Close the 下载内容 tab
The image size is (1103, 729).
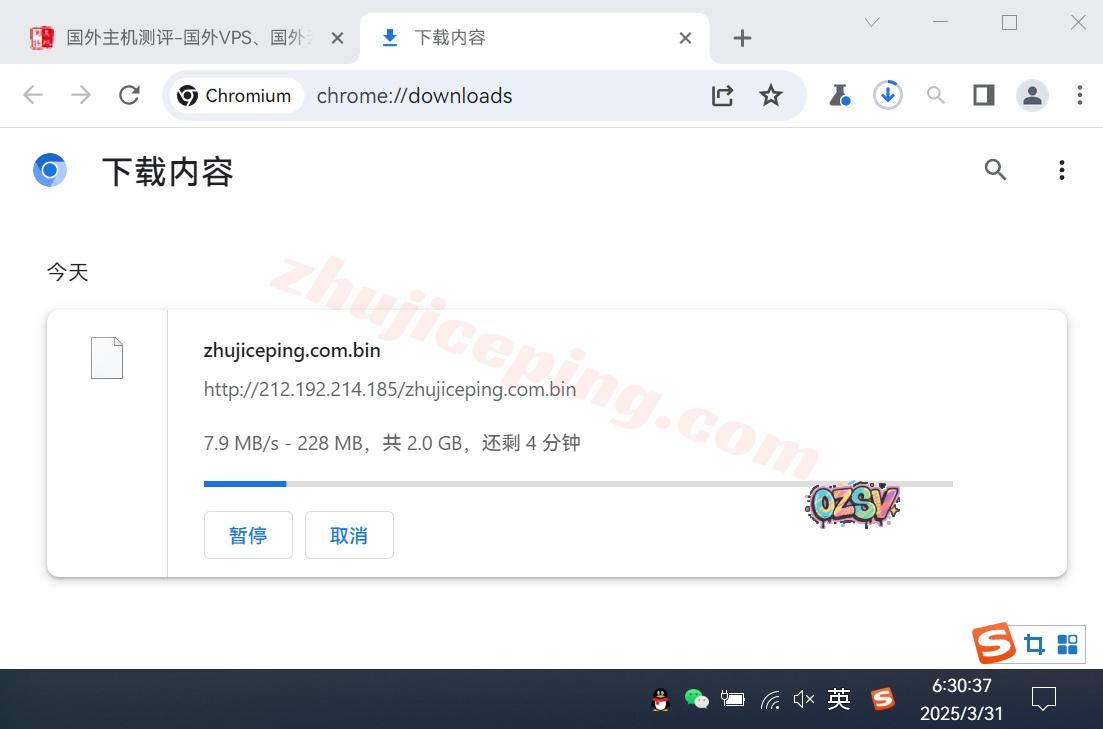pyautogui.click(x=685, y=38)
